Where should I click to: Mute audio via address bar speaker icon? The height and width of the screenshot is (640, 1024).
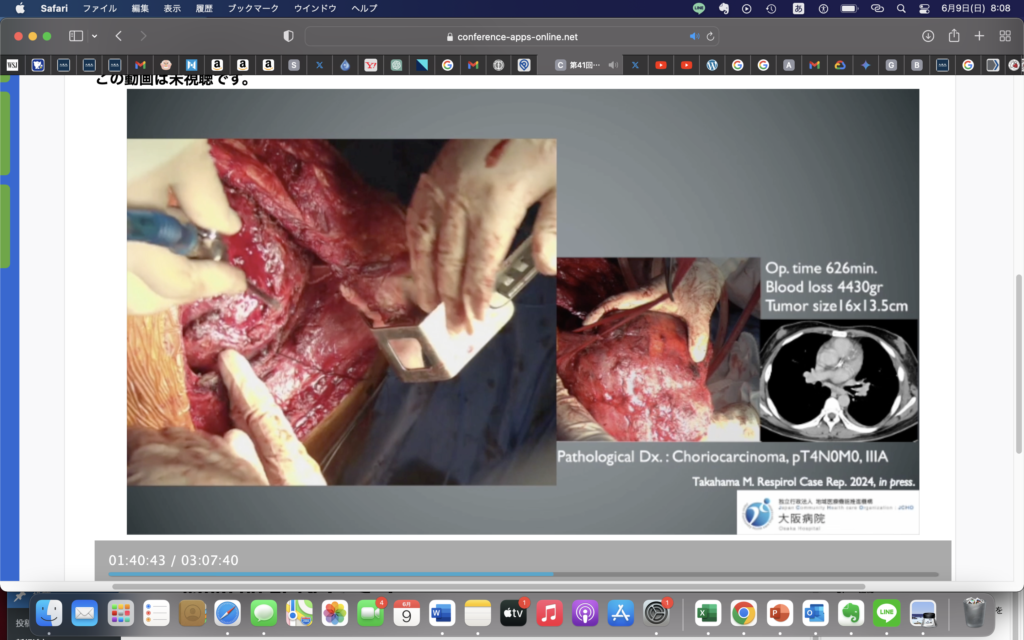pos(694,36)
